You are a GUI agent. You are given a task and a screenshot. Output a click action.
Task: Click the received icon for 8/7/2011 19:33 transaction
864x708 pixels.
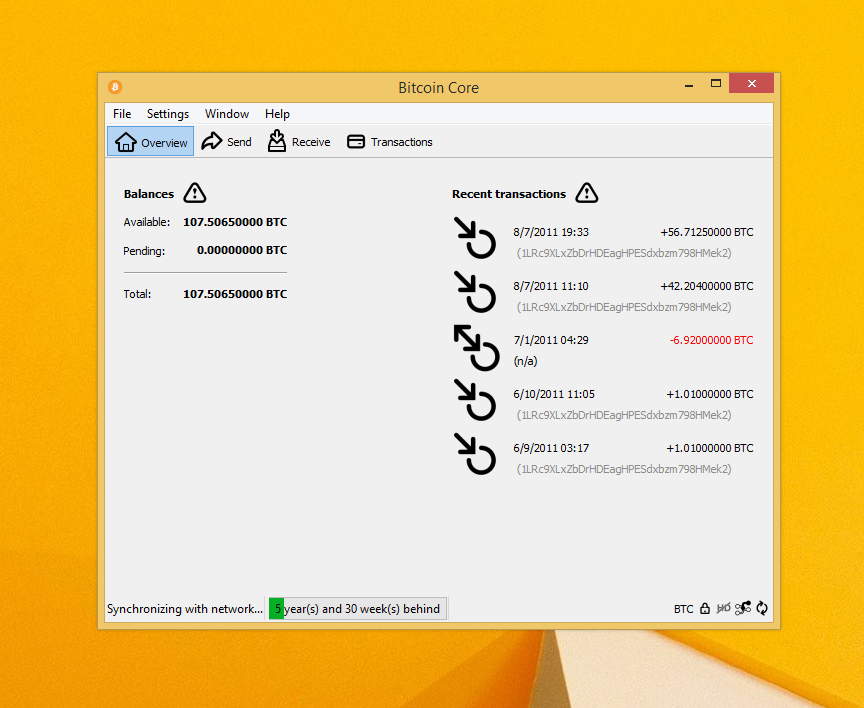pyautogui.click(x=475, y=237)
